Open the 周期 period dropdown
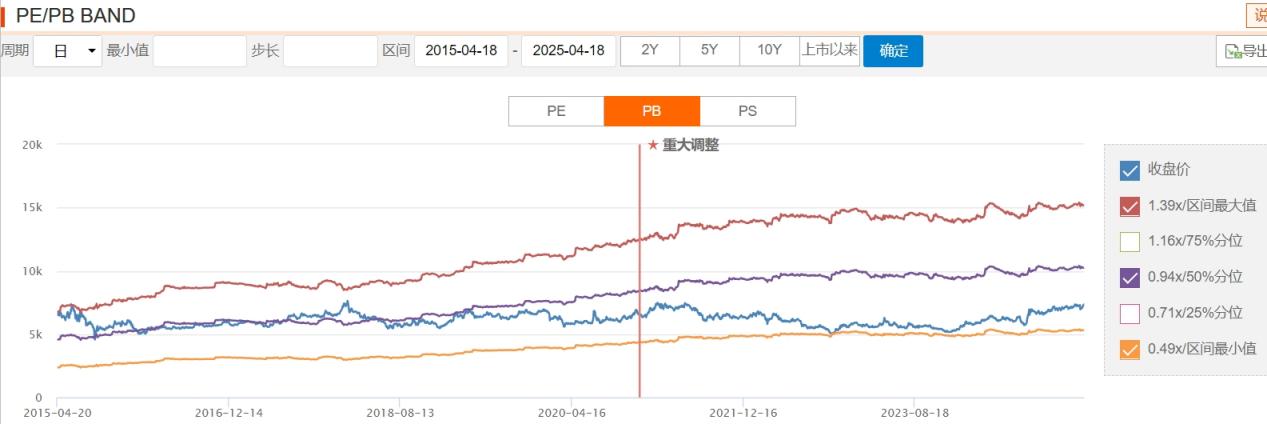 68,51
